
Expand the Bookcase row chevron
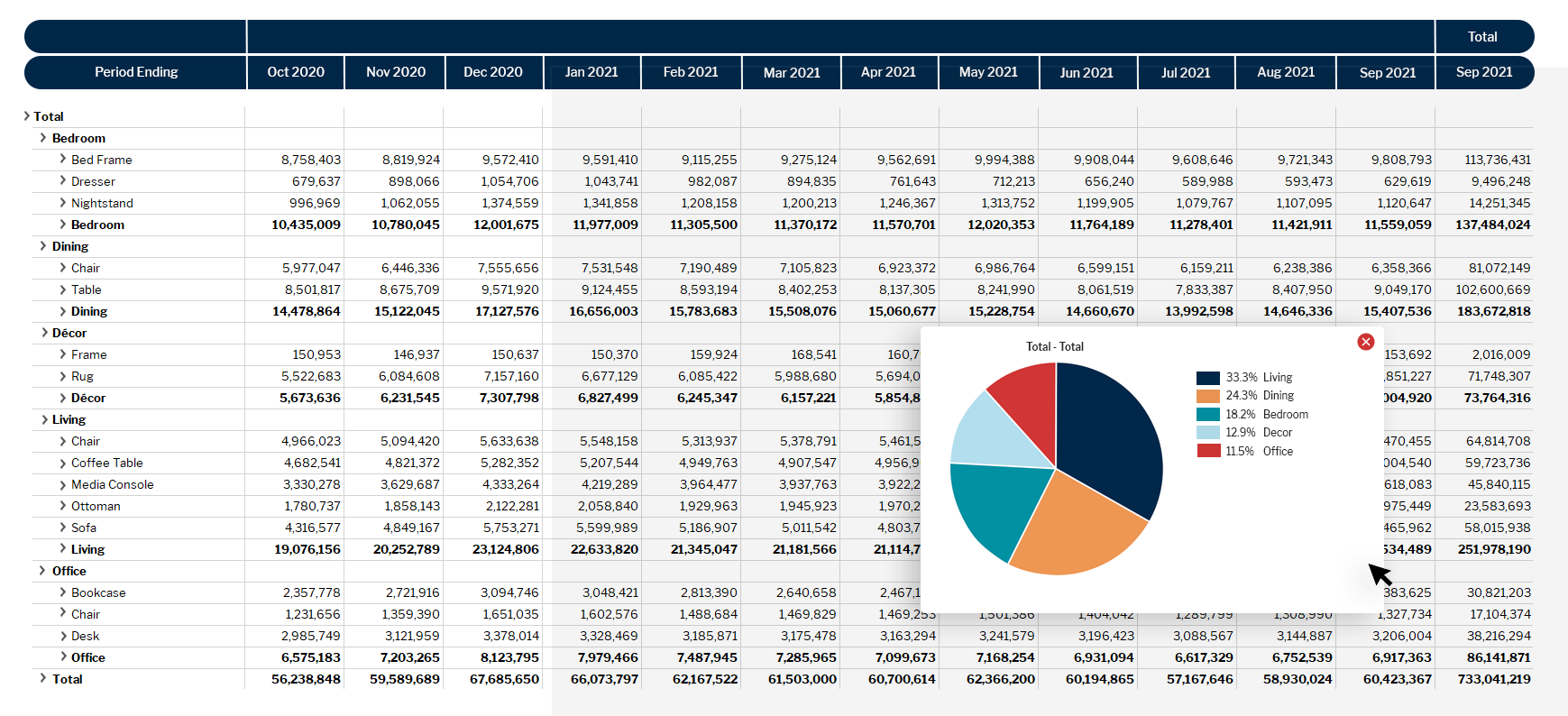(62, 592)
